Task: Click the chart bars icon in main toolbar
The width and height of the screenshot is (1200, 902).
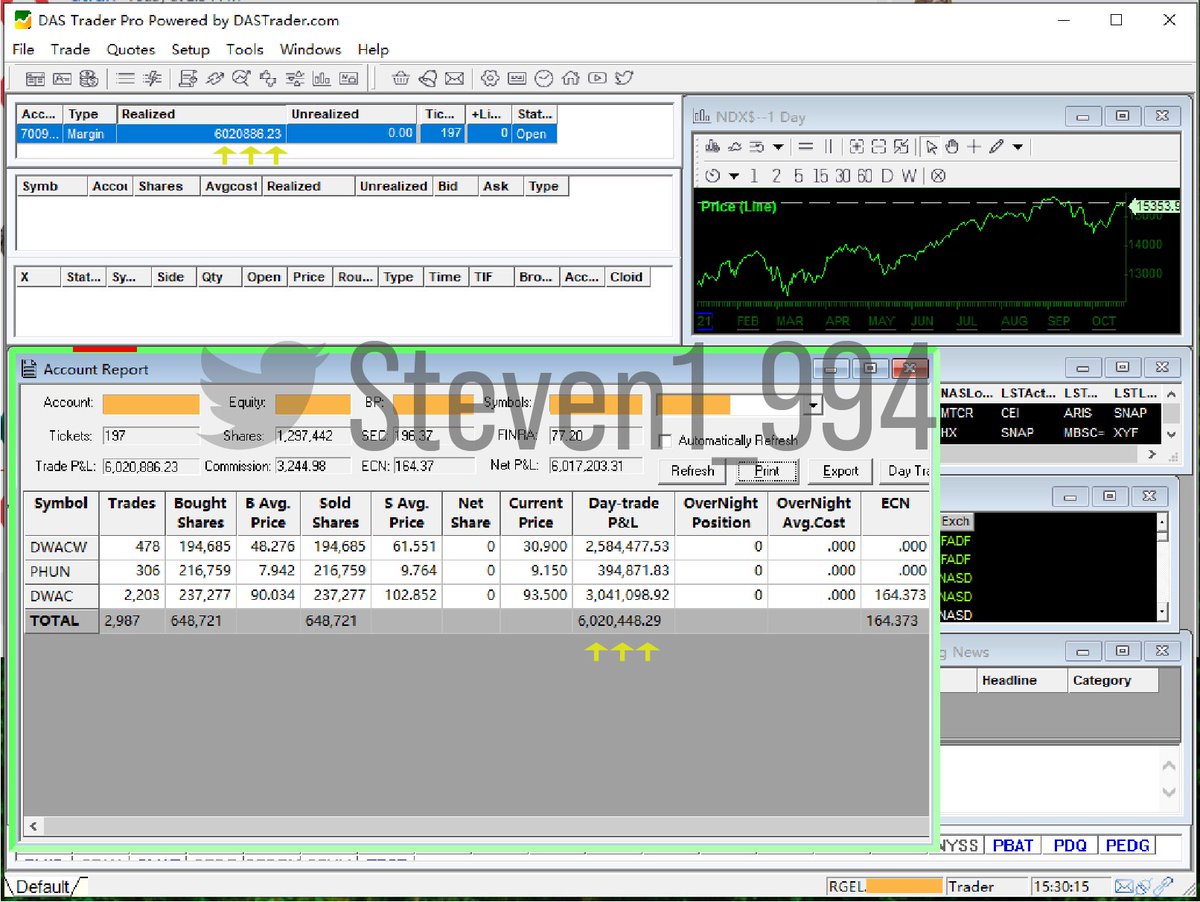Action: pyautogui.click(x=322, y=78)
